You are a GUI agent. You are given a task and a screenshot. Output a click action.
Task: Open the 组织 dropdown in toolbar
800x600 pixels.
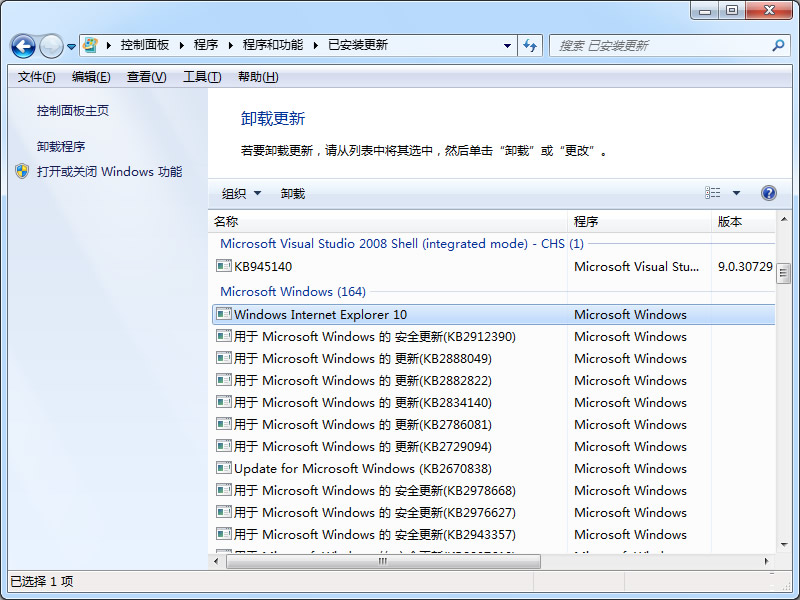click(241, 193)
